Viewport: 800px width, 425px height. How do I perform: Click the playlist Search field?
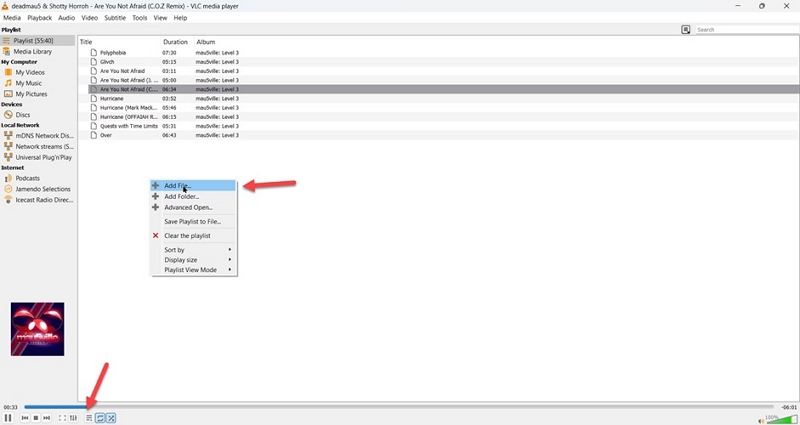pos(747,30)
